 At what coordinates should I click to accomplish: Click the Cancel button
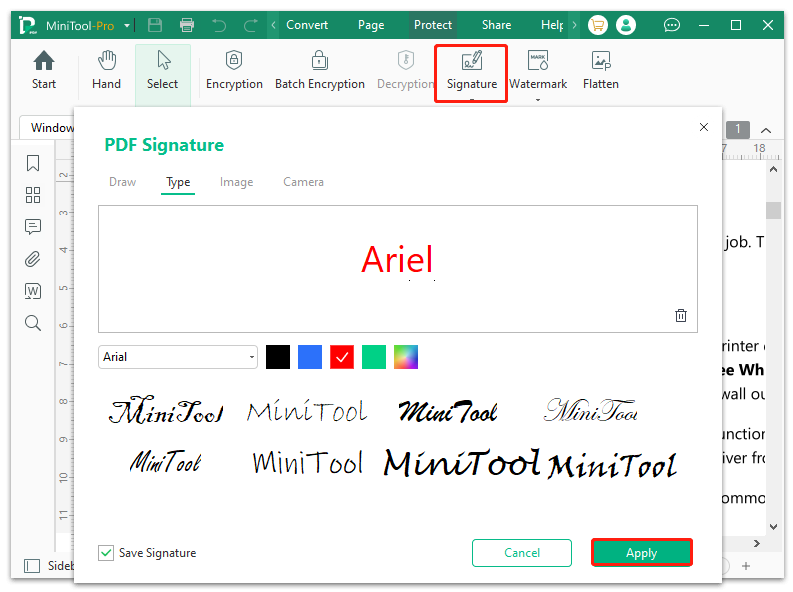coord(522,553)
